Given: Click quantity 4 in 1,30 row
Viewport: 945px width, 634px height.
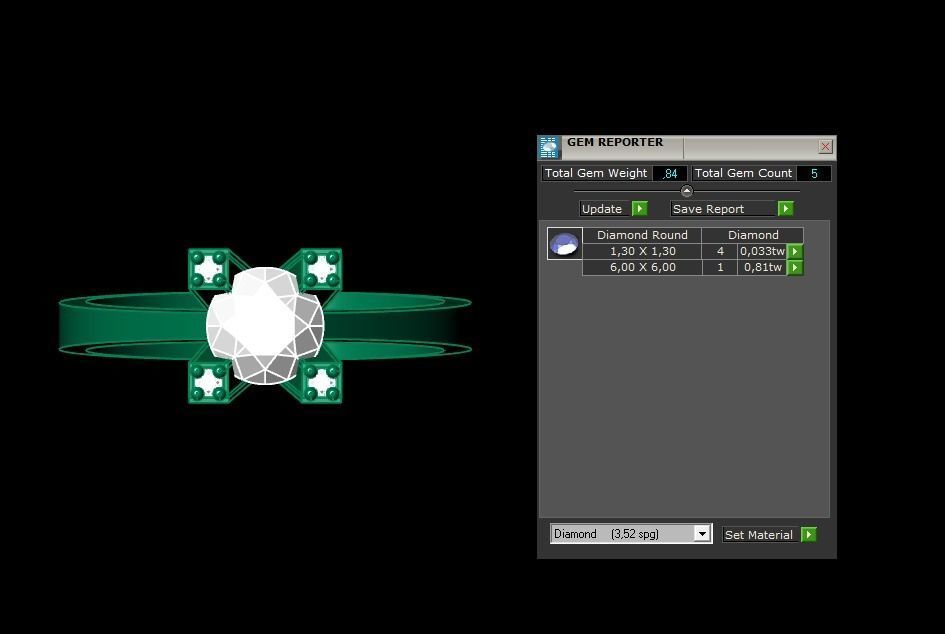Looking at the screenshot, I should pos(720,251).
